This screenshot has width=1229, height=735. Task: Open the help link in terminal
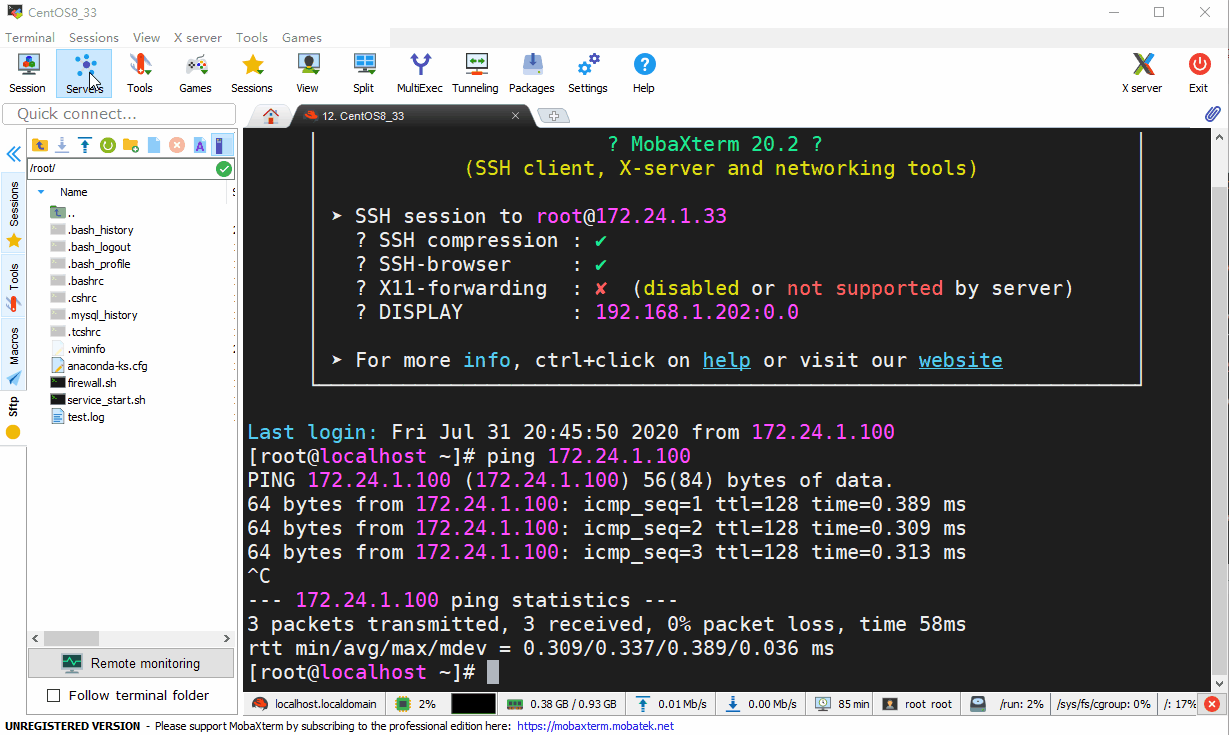click(x=726, y=360)
